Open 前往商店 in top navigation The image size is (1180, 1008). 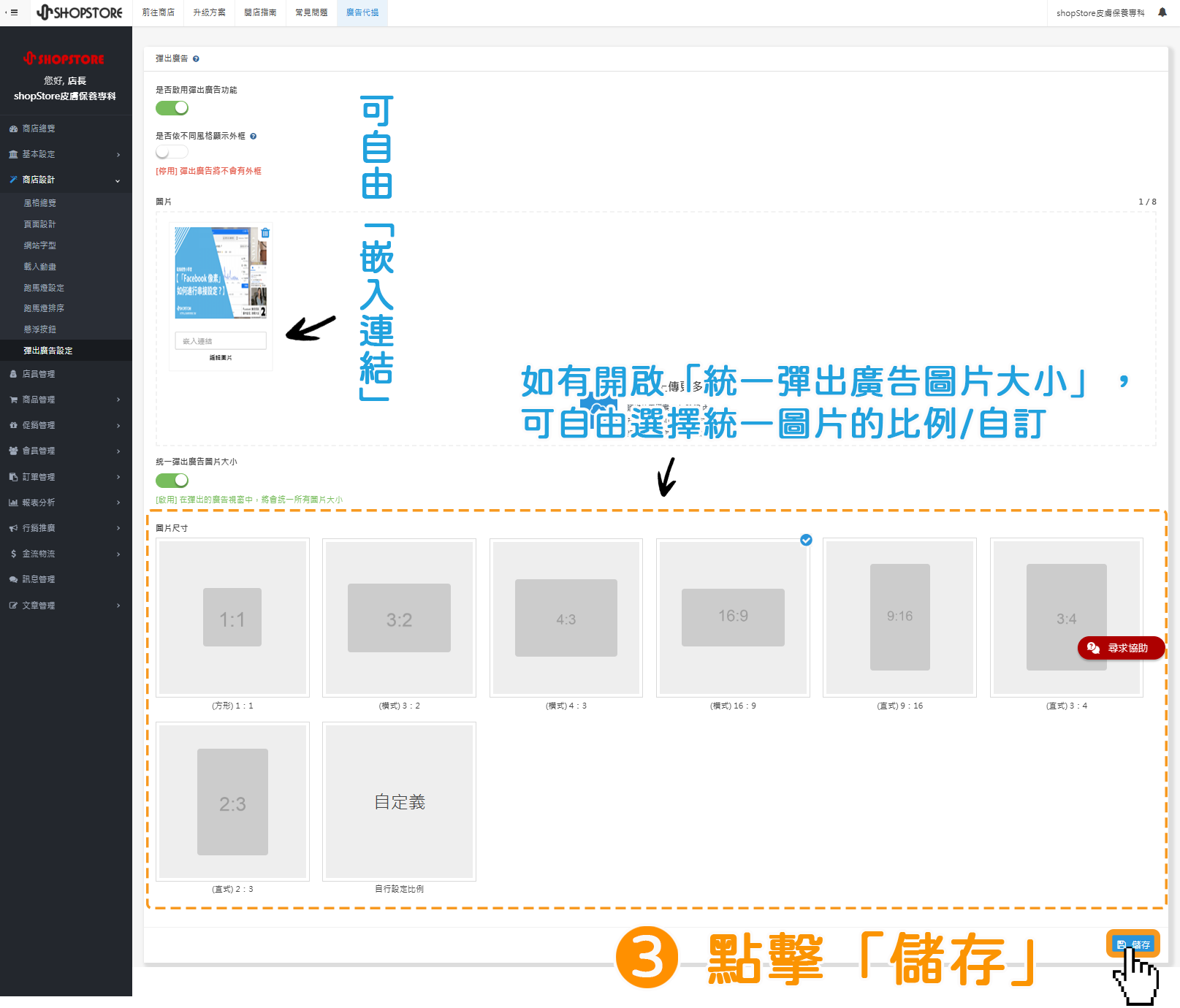click(x=158, y=12)
